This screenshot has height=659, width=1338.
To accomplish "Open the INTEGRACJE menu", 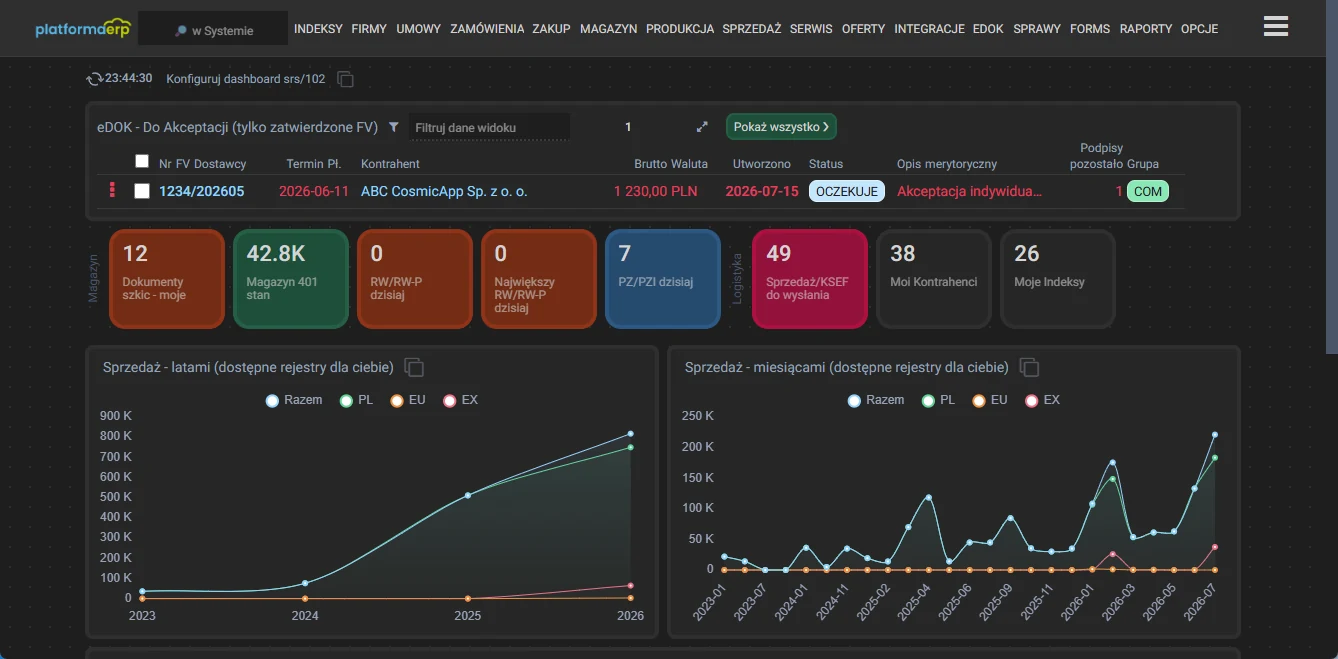I will tap(929, 29).
